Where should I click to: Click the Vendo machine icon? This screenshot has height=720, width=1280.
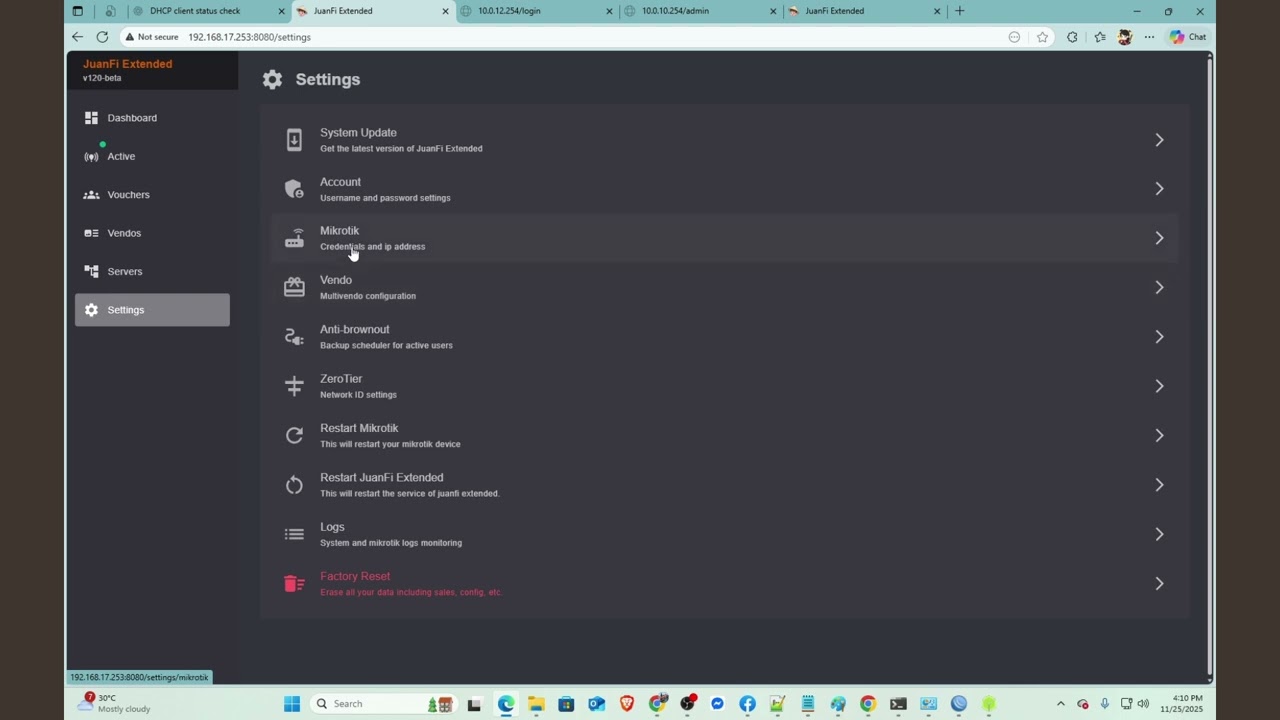[294, 287]
